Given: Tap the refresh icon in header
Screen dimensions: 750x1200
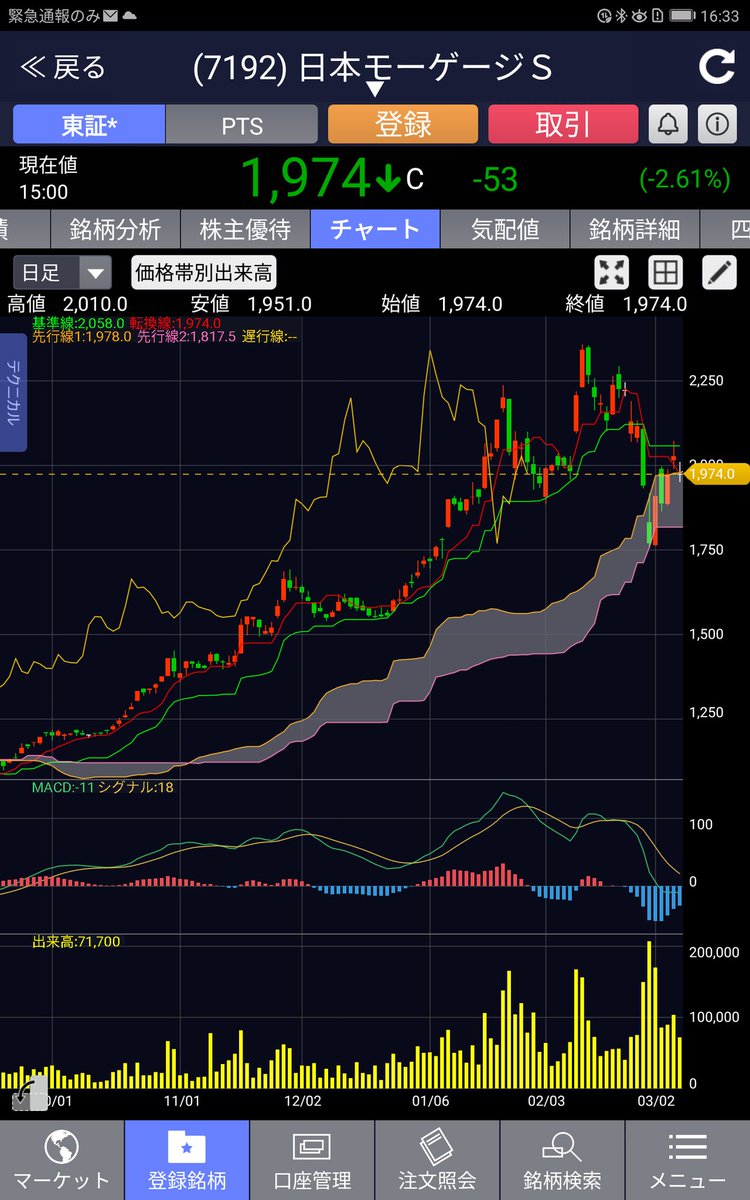Looking at the screenshot, I should coord(715,67).
